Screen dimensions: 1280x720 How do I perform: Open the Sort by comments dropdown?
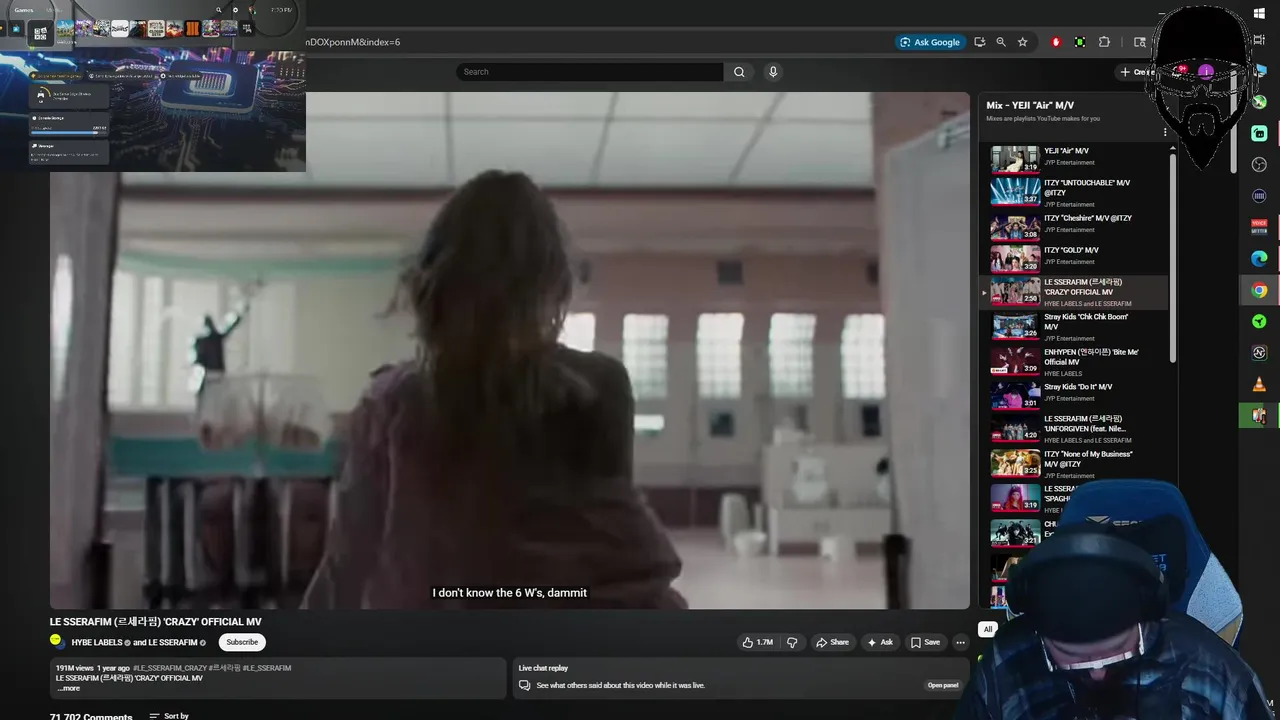[169, 716]
